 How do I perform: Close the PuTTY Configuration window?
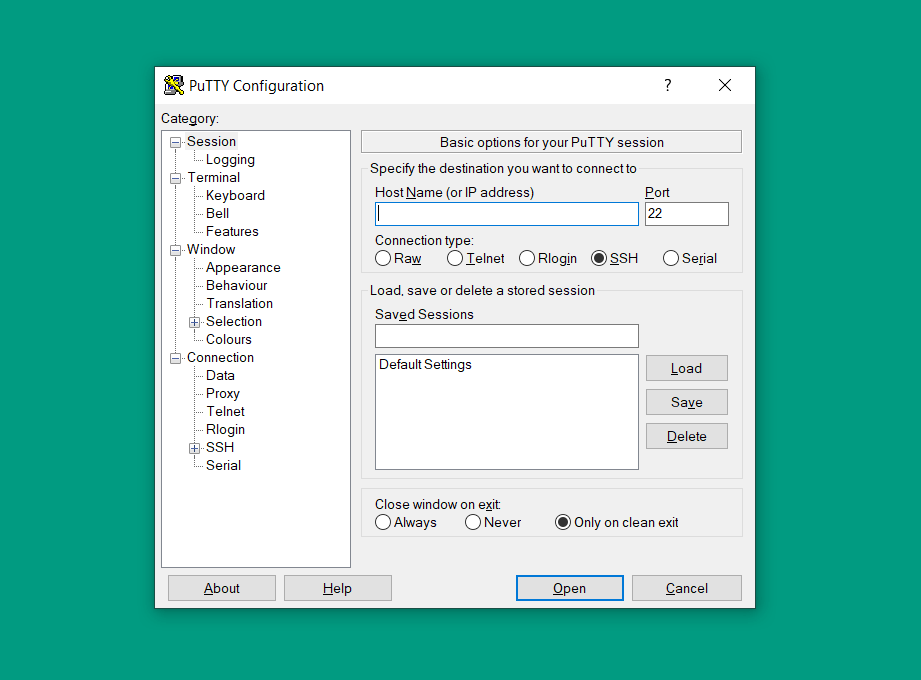tap(725, 85)
